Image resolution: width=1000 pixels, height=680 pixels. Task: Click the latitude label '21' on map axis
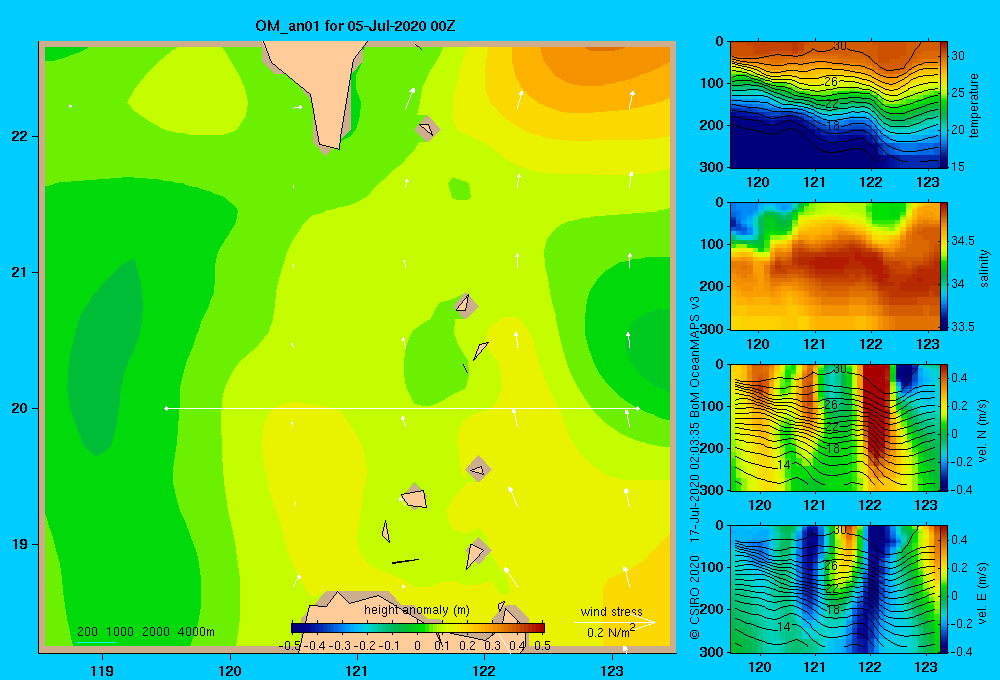pyautogui.click(x=20, y=272)
